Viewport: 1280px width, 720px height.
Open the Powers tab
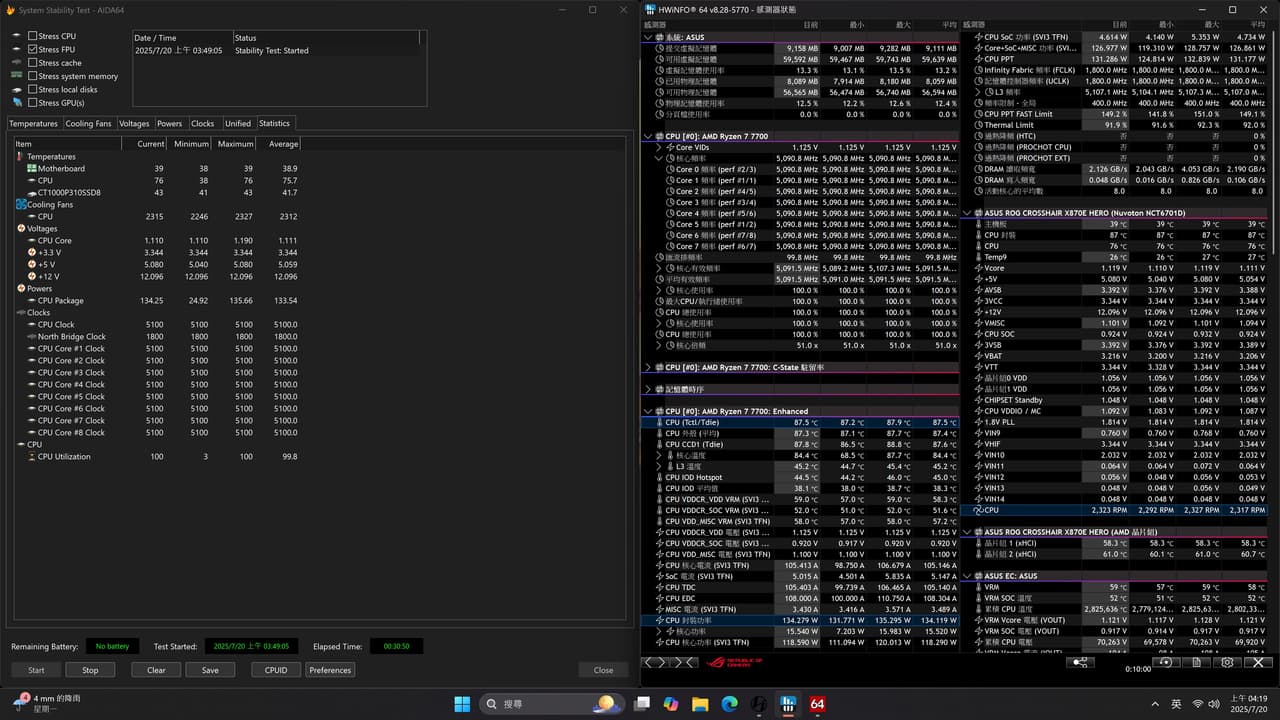[170, 124]
